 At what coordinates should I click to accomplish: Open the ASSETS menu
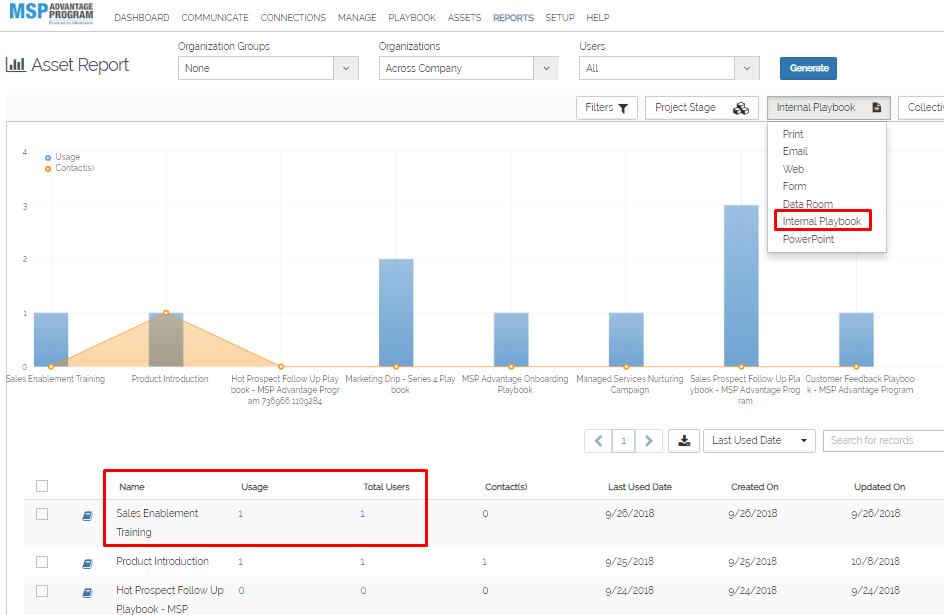(x=464, y=17)
